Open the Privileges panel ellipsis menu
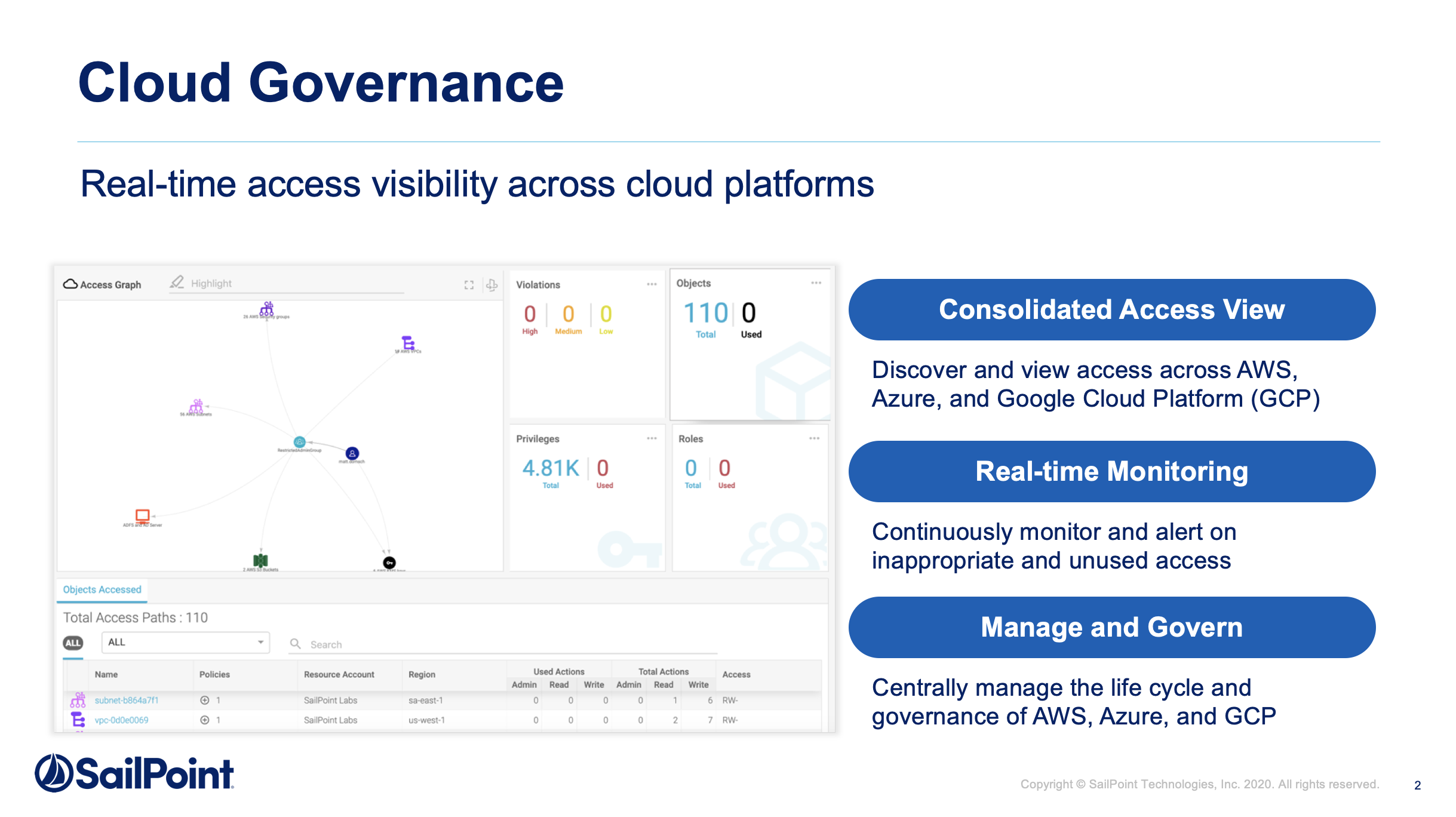Viewport: 1456px width, 817px height. coord(652,438)
